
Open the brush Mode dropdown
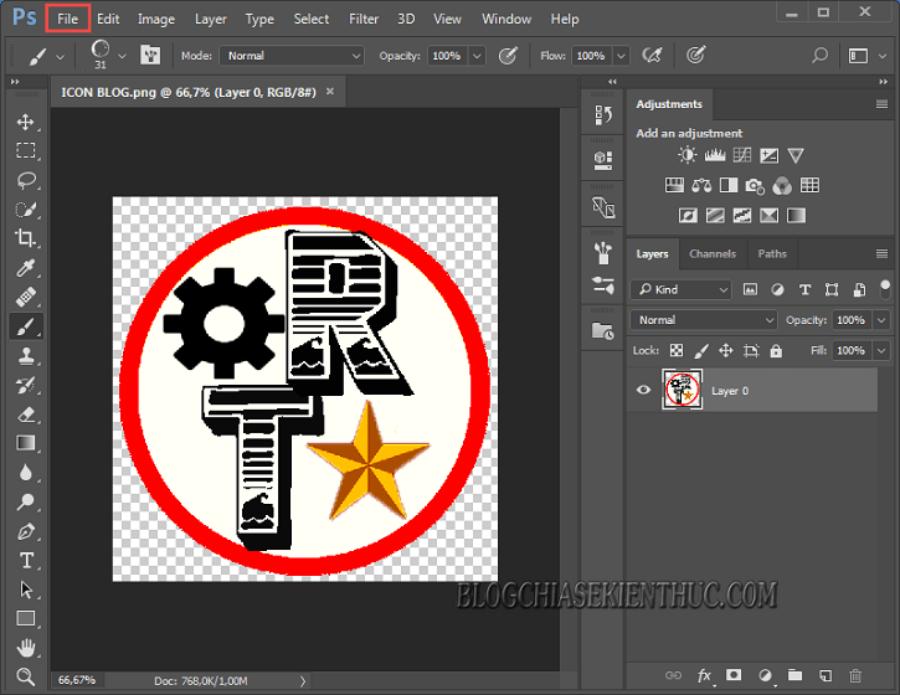pyautogui.click(x=292, y=56)
